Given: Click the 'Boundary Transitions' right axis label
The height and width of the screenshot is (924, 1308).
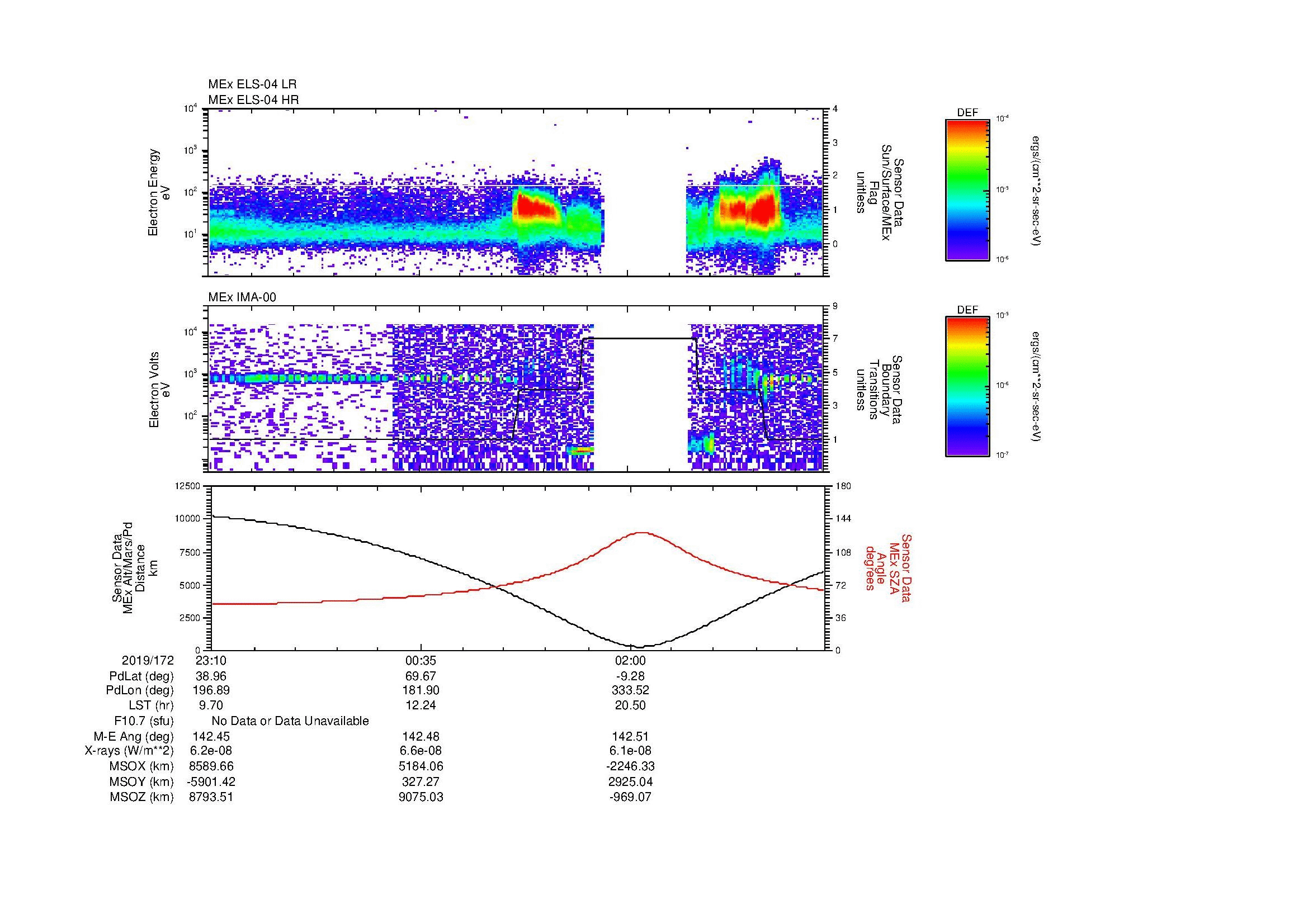Looking at the screenshot, I should (x=879, y=390).
